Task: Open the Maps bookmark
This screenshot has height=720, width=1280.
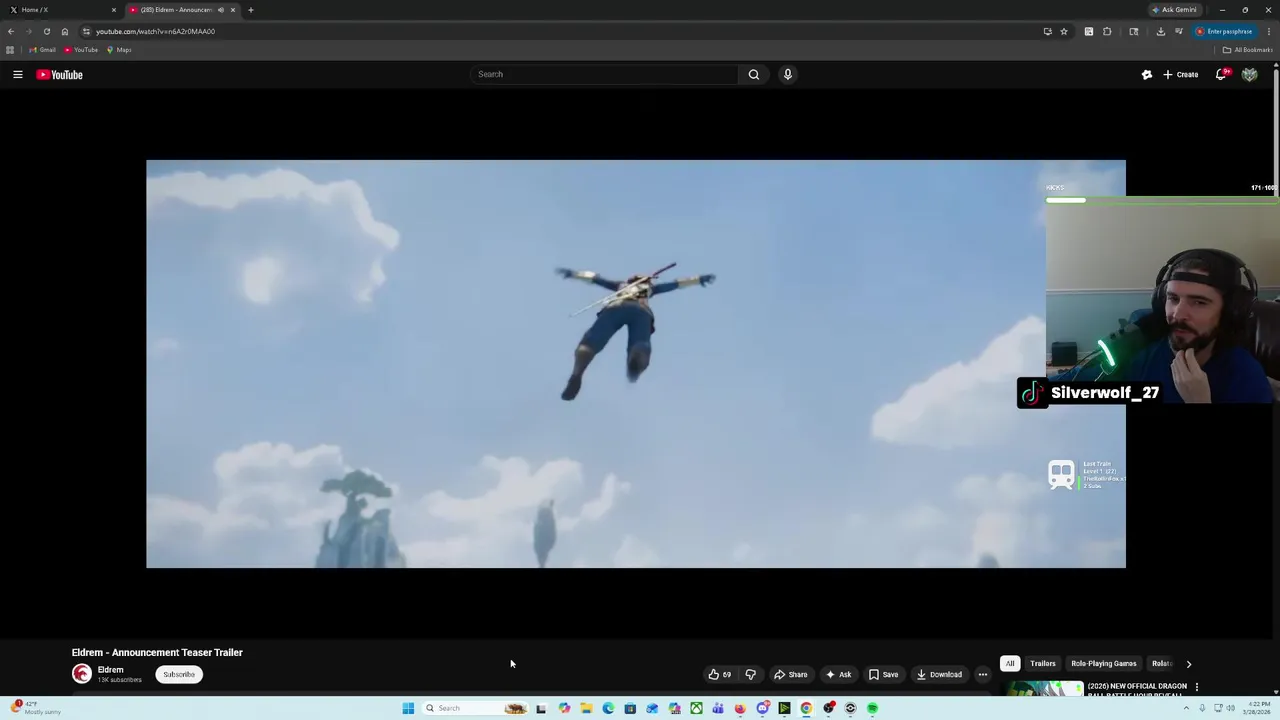Action: pos(119,50)
